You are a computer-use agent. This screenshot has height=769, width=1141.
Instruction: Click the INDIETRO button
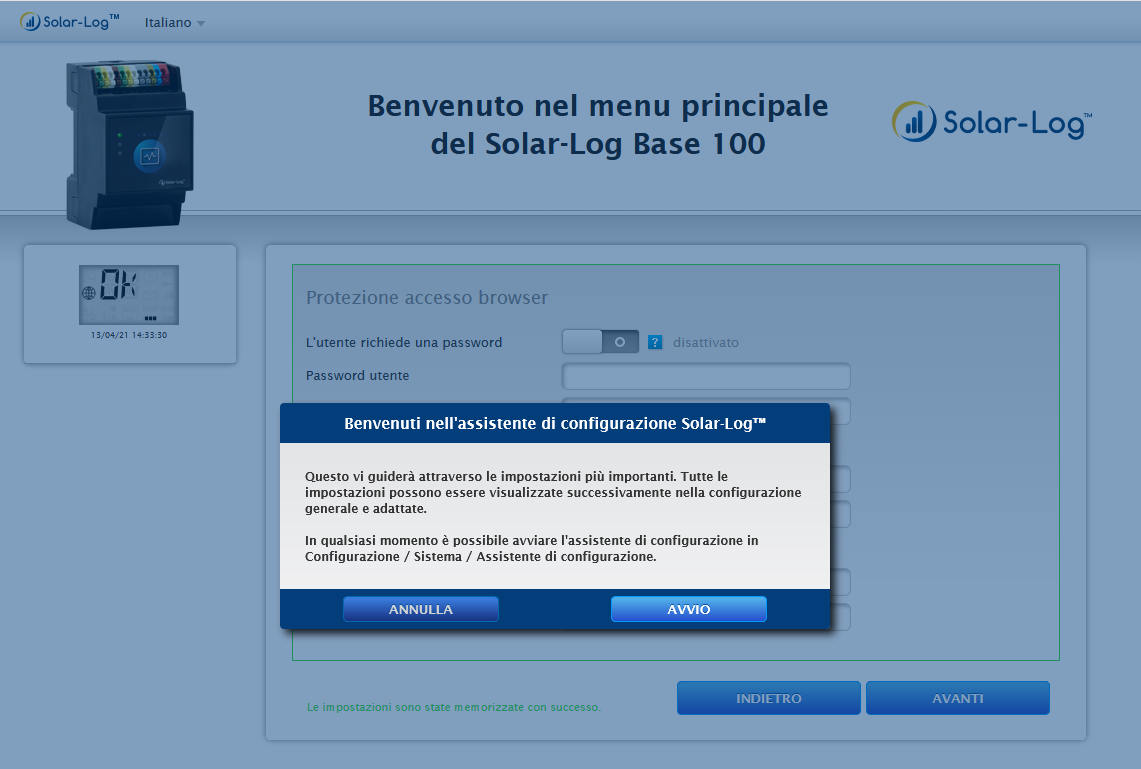[768, 698]
